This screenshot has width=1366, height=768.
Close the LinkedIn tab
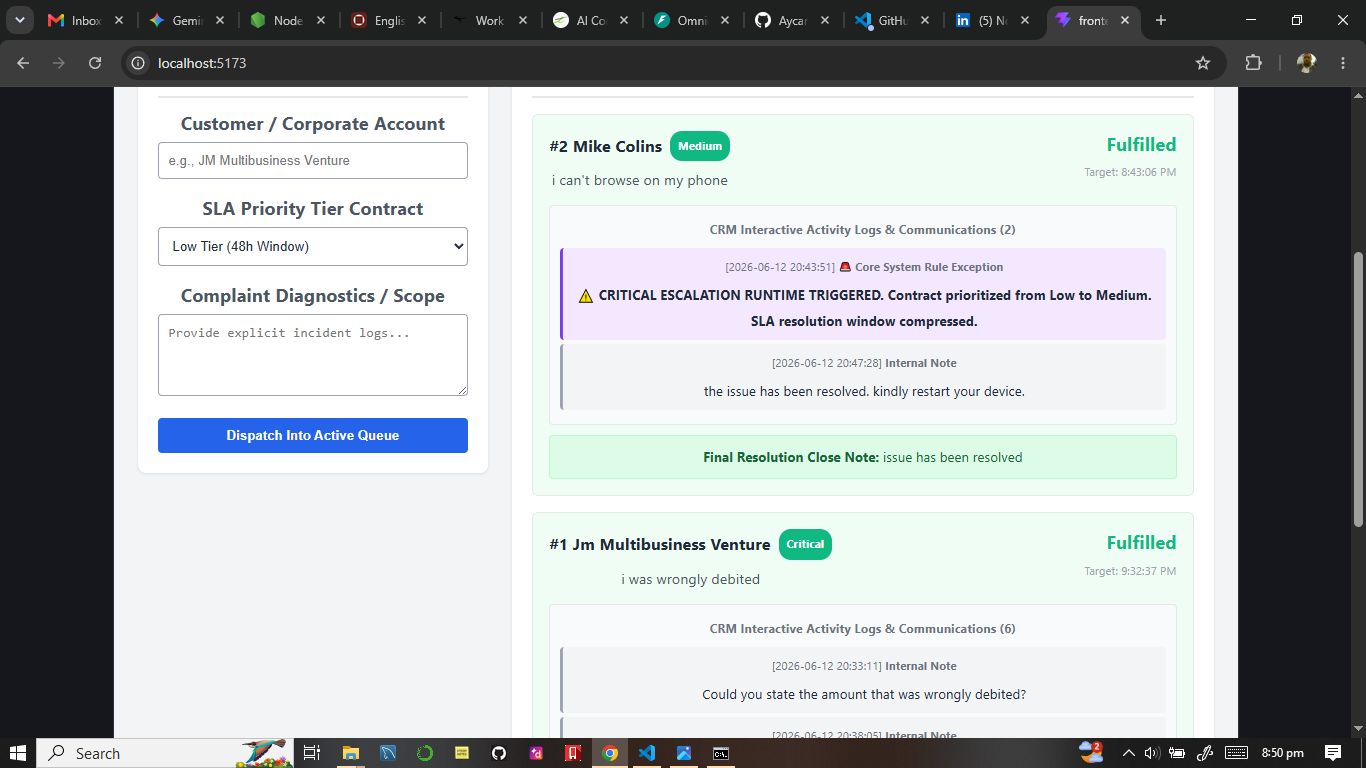coord(1025,20)
